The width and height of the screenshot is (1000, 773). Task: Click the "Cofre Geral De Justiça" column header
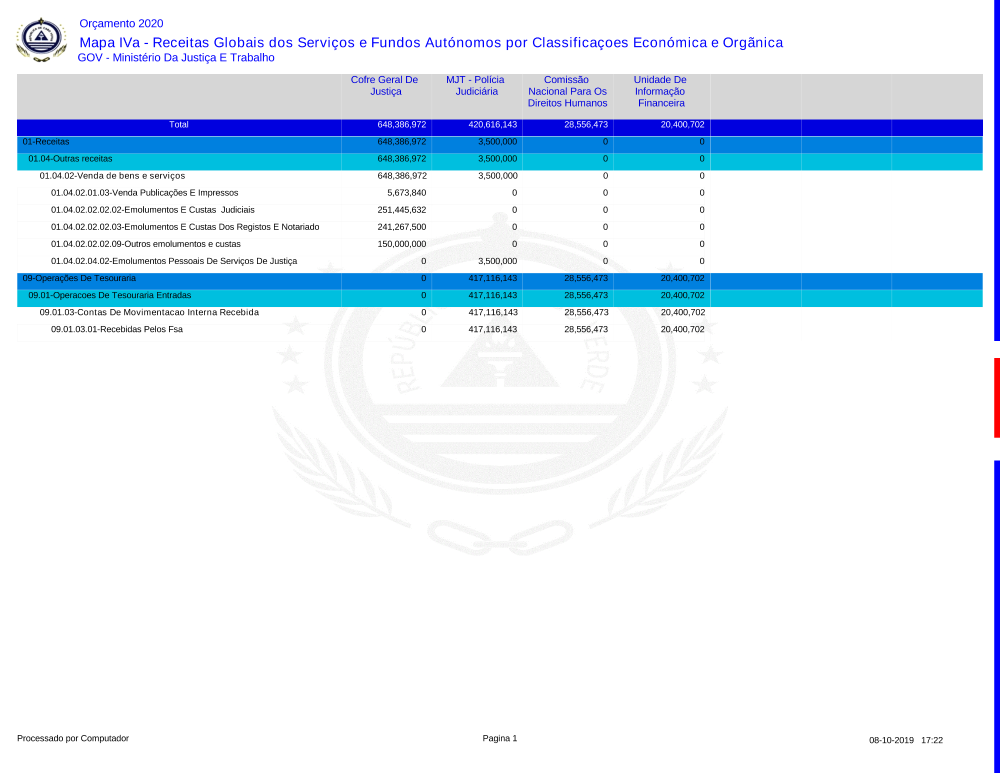coord(384,85)
